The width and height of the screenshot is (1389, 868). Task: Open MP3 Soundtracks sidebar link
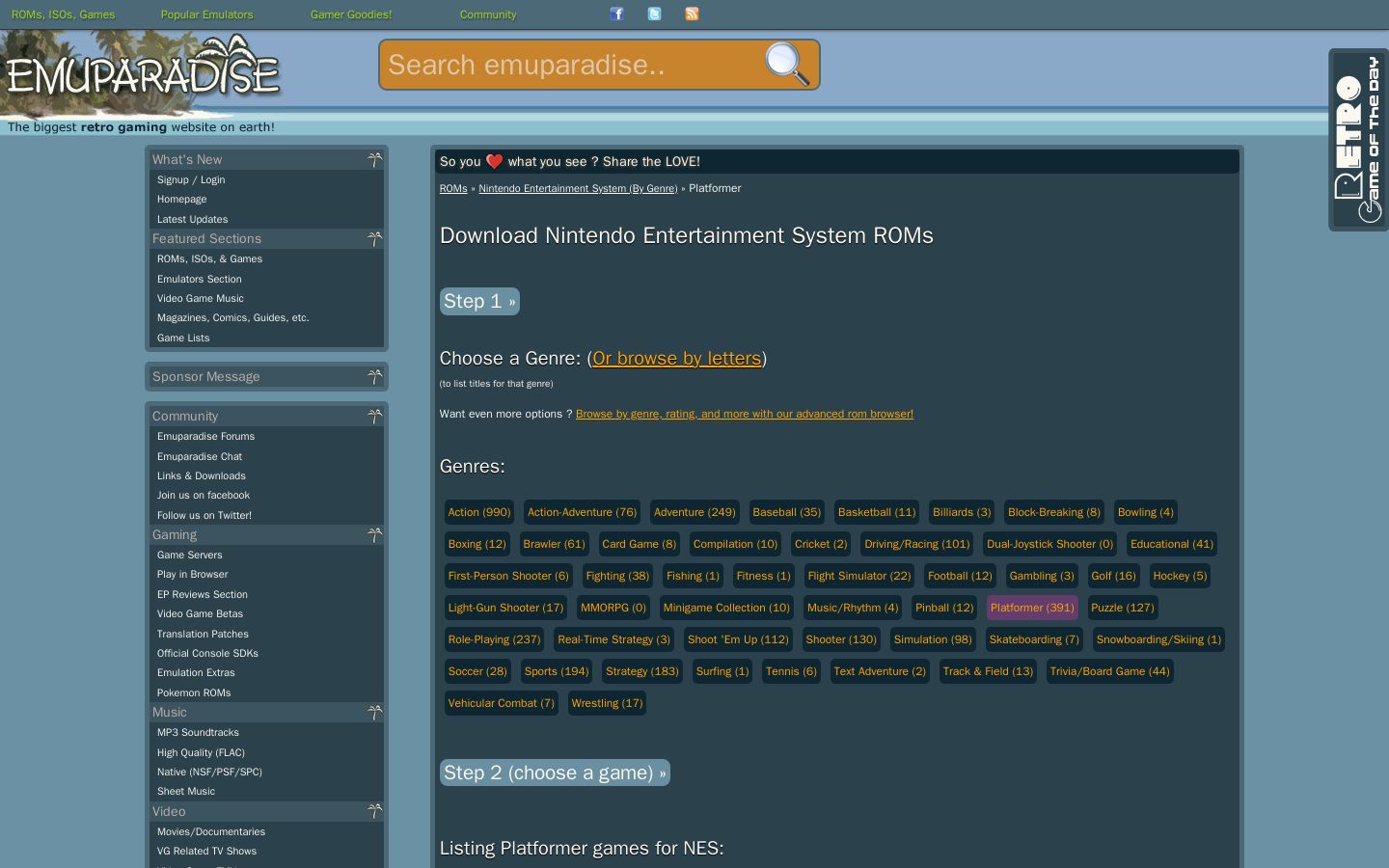point(199,732)
